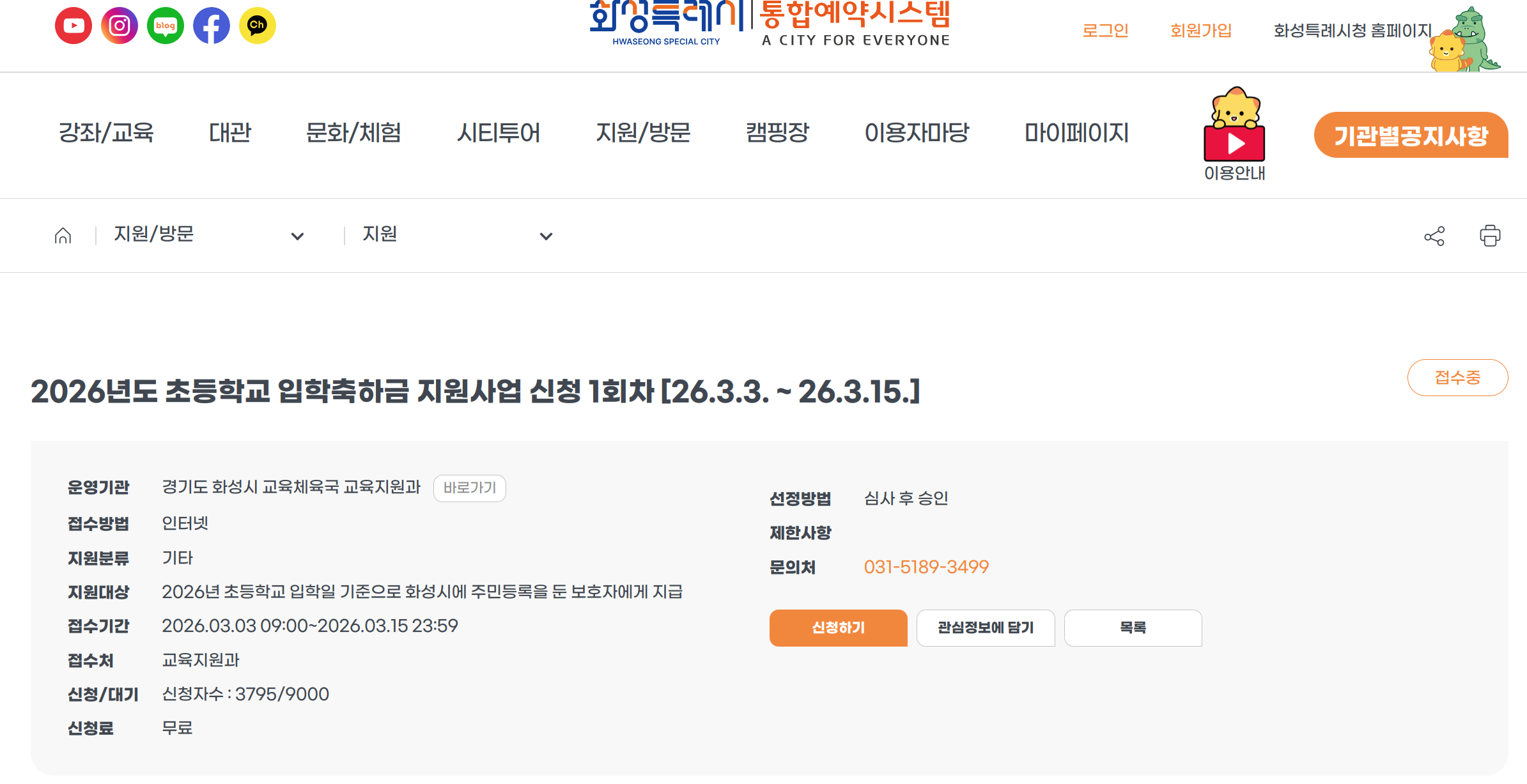The height and width of the screenshot is (784, 1527).
Task: Click the home breadcrumb icon
Action: [63, 236]
